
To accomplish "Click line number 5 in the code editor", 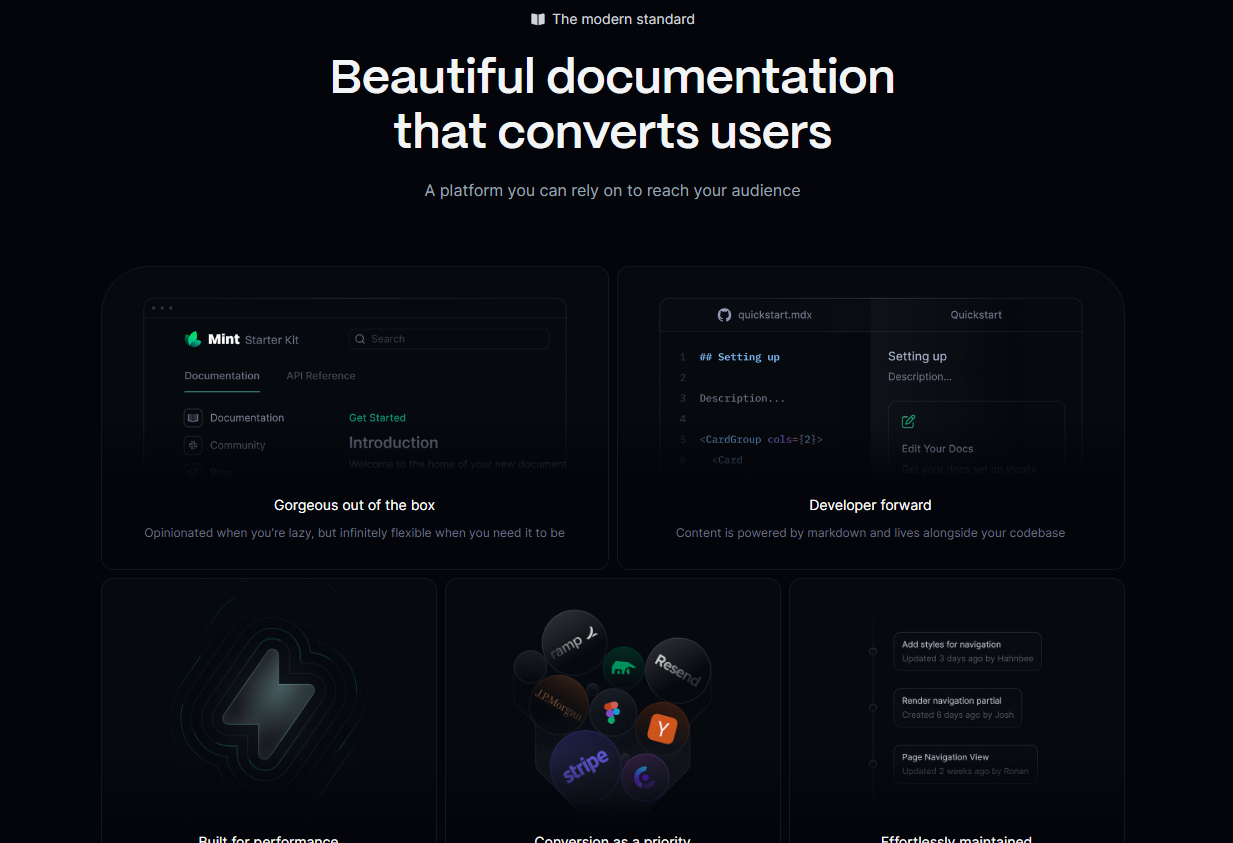I will (682, 439).
